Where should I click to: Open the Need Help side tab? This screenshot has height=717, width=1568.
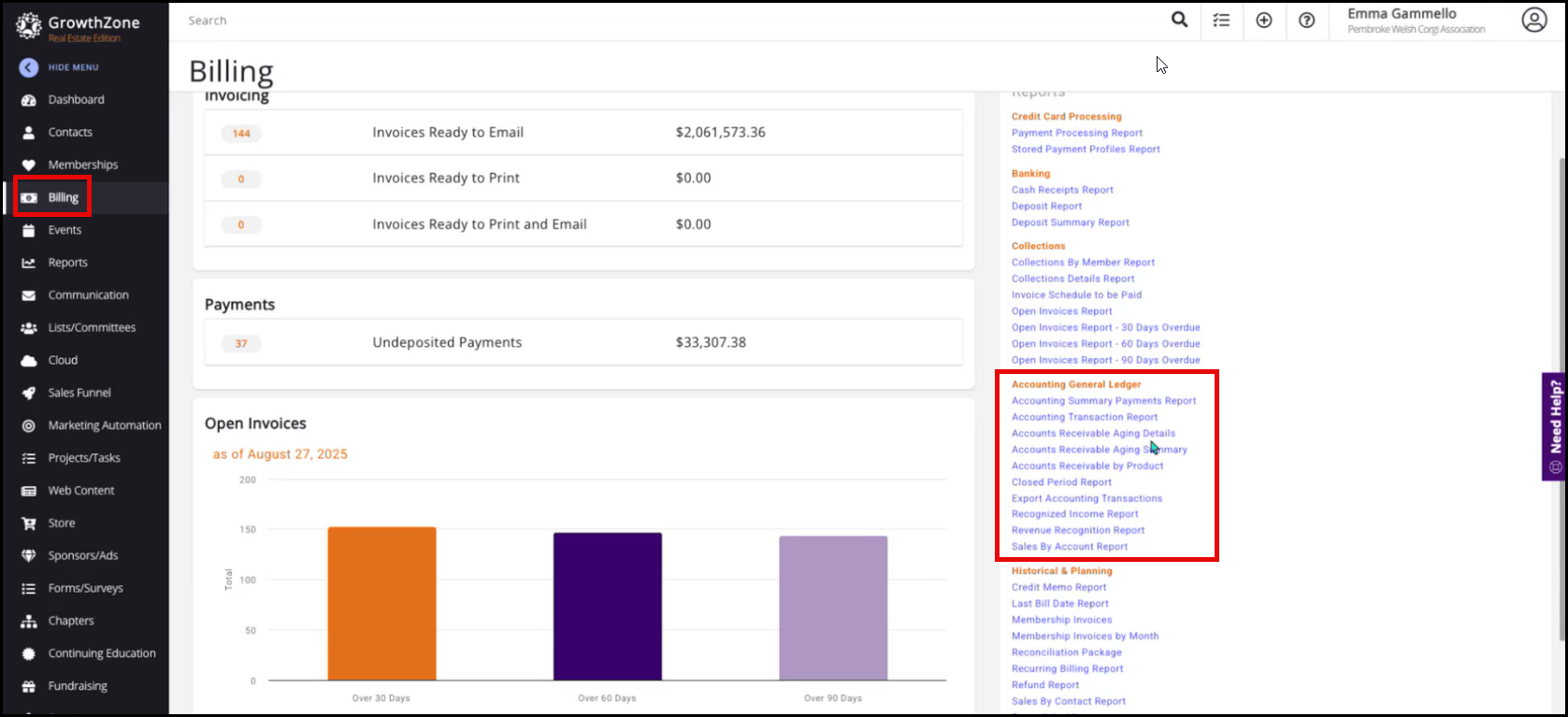(1555, 426)
